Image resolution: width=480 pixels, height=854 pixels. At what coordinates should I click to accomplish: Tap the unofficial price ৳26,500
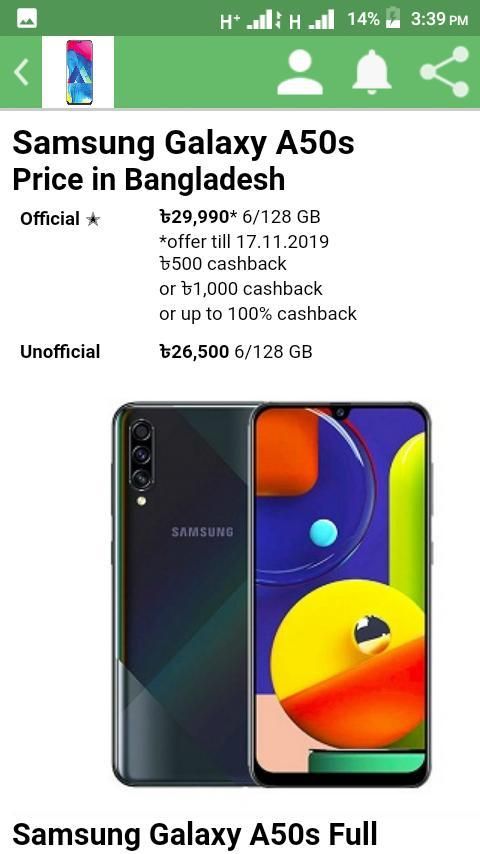pos(194,351)
